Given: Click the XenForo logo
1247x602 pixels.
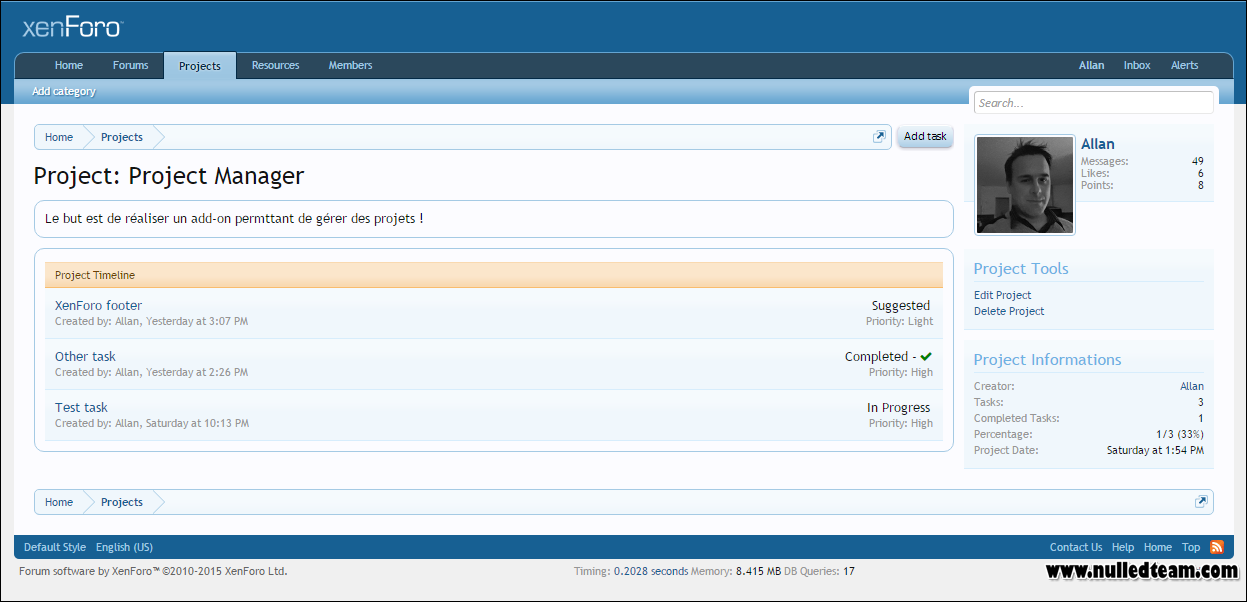Looking at the screenshot, I should coord(72,28).
